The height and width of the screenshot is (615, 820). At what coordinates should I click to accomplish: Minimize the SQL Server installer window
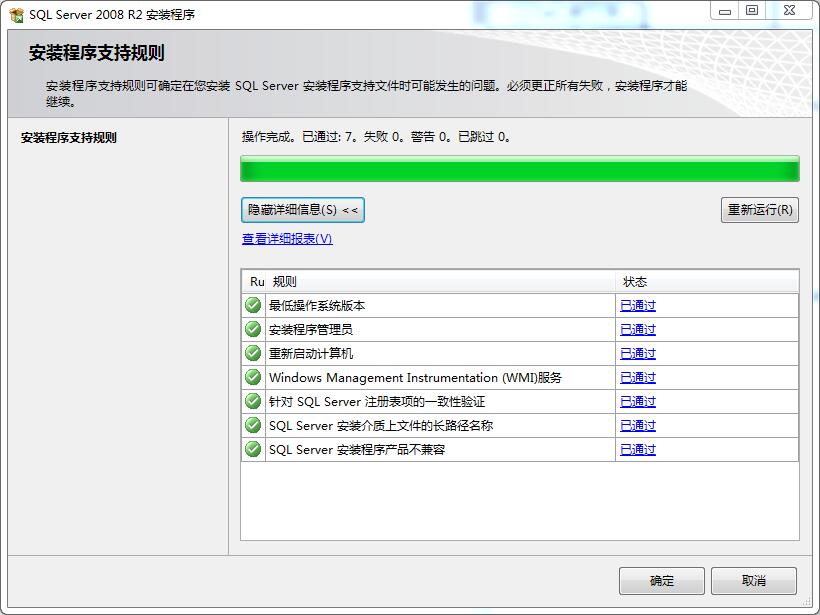click(x=725, y=11)
